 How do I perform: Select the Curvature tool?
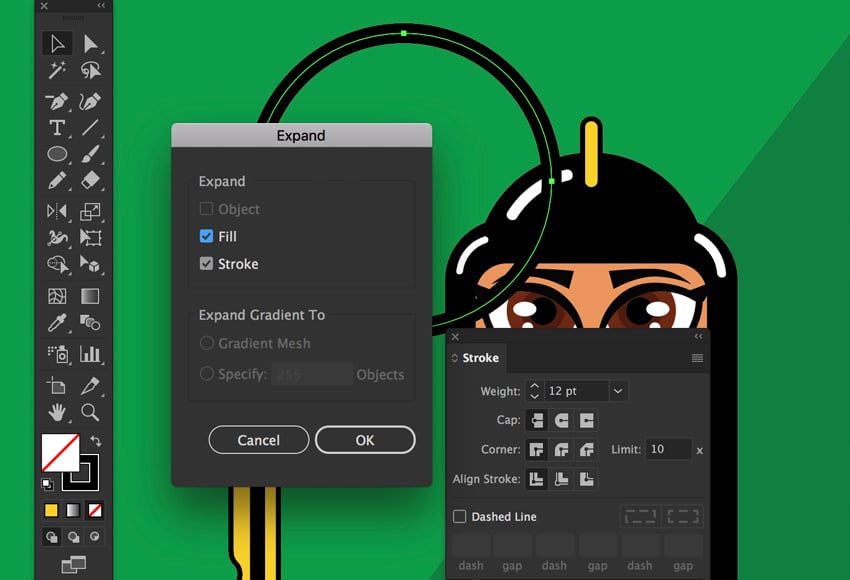click(90, 101)
